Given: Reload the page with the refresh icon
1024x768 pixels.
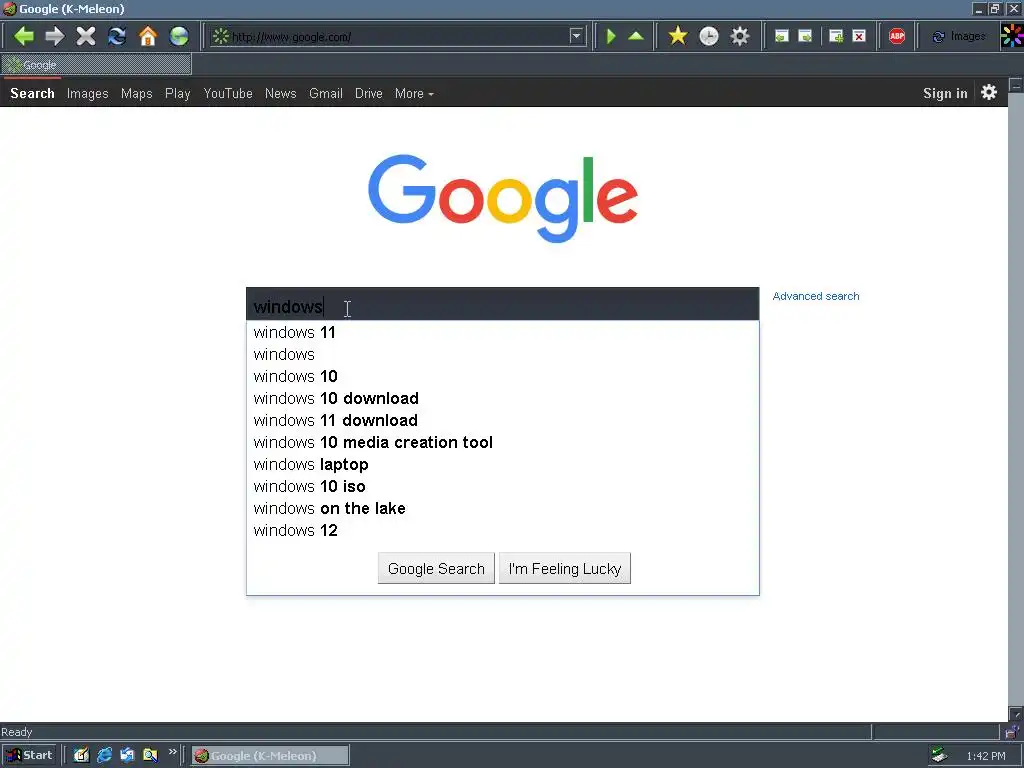Looking at the screenshot, I should 117,36.
